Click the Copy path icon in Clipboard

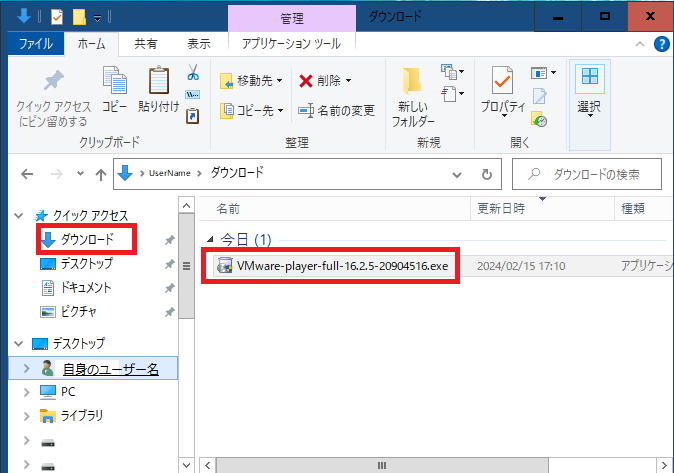click(x=193, y=95)
